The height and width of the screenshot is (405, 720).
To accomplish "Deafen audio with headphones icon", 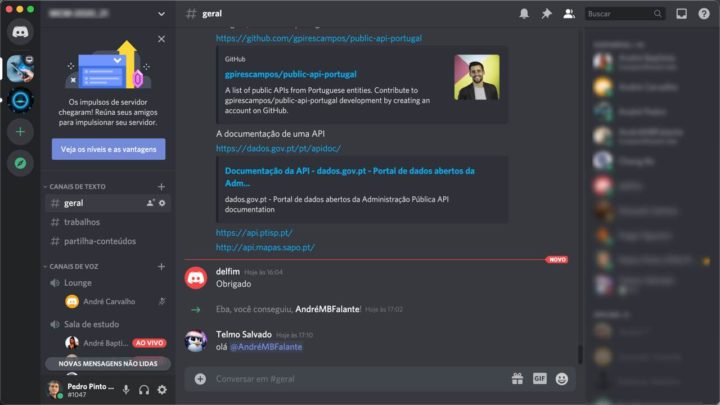I will pos(144,389).
